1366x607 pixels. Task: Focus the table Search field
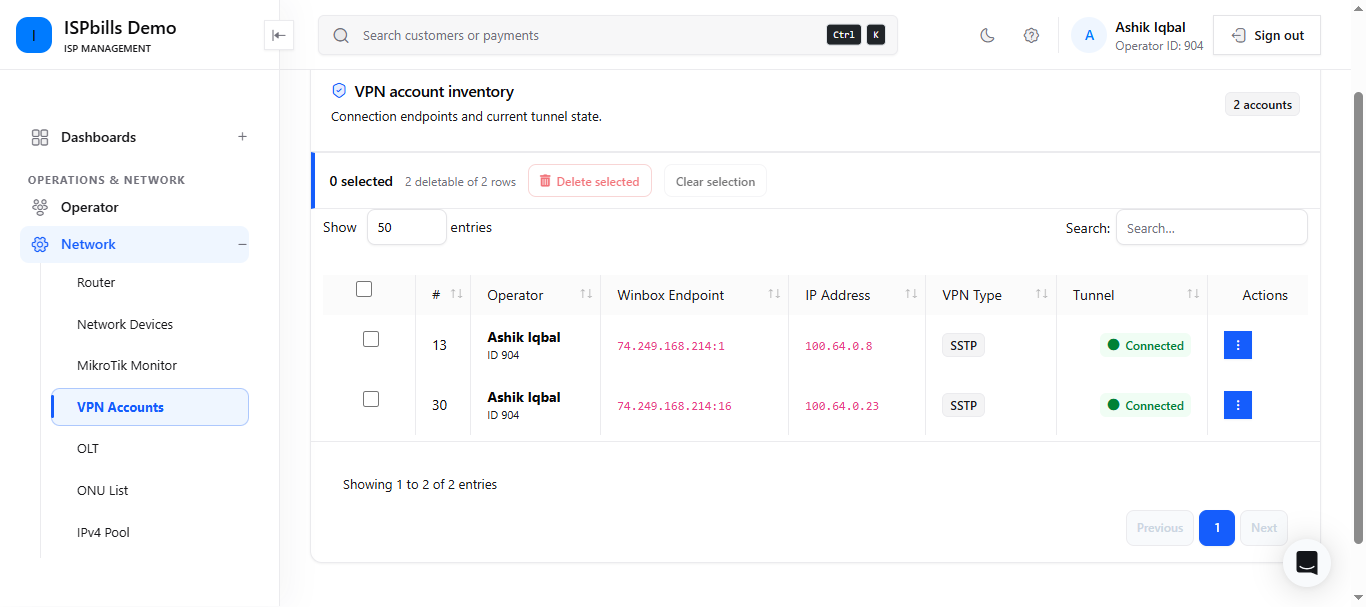coord(1212,227)
